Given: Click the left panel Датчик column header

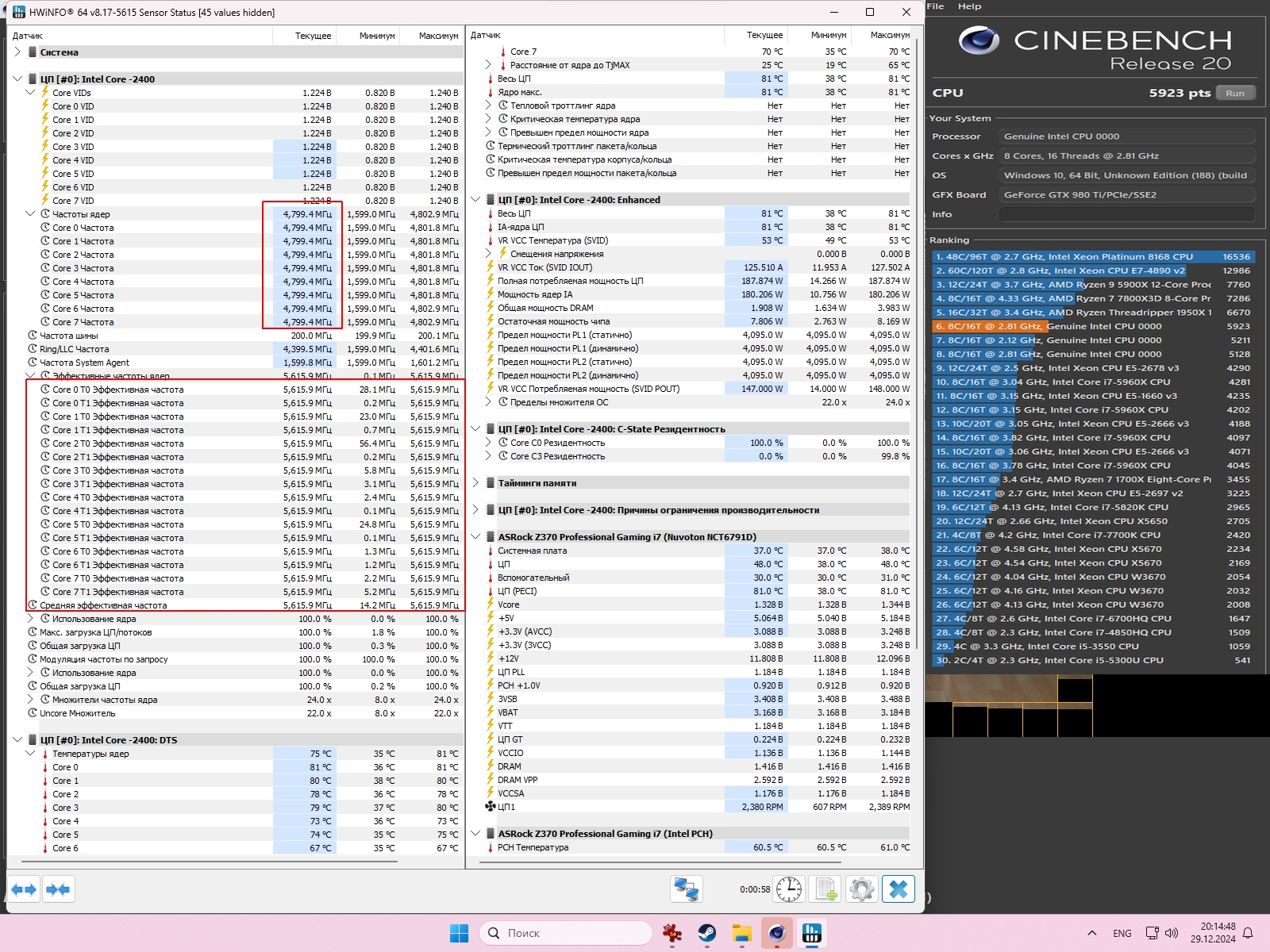Looking at the screenshot, I should tap(140, 36).
